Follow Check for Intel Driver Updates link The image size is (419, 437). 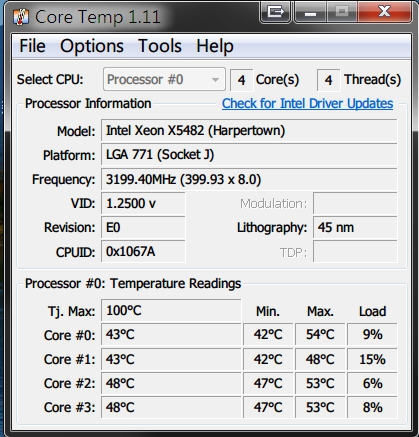[307, 104]
